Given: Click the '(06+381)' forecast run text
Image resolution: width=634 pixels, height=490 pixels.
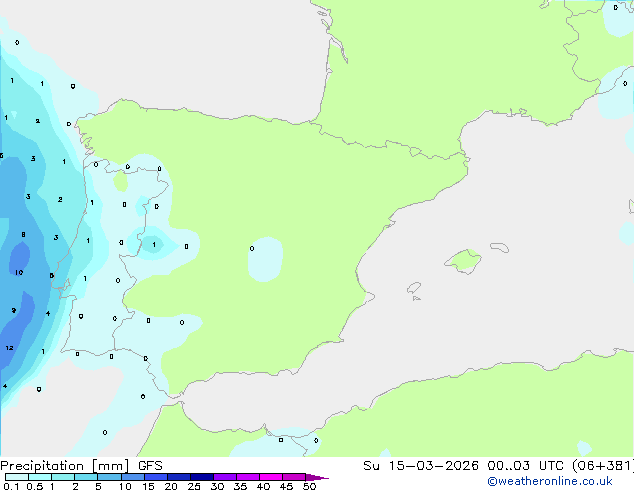Looking at the screenshot, I should pos(603,466).
